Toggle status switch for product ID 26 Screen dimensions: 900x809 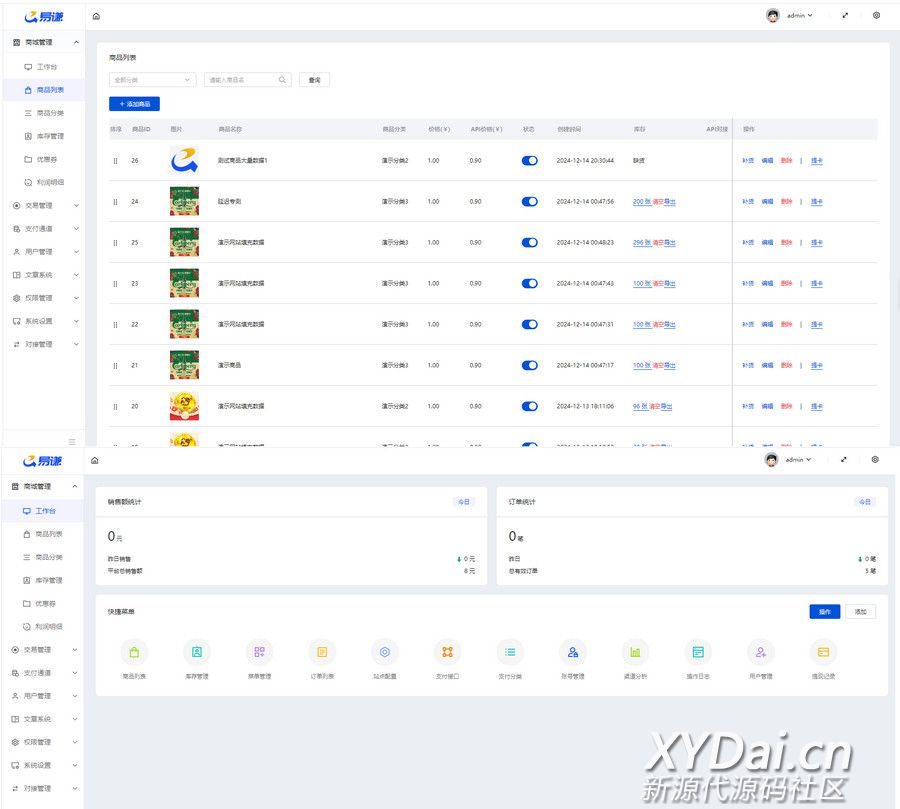pyautogui.click(x=530, y=160)
